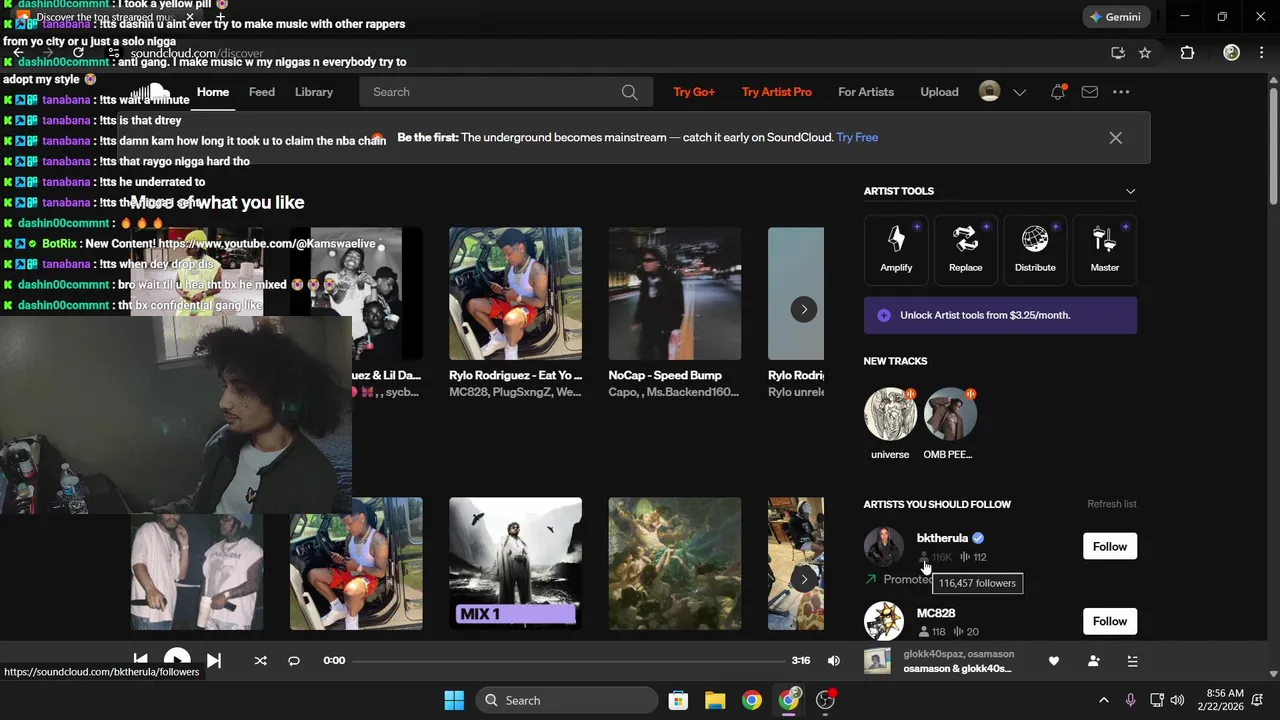Like the currently playing track
1280x720 pixels.
(1053, 661)
